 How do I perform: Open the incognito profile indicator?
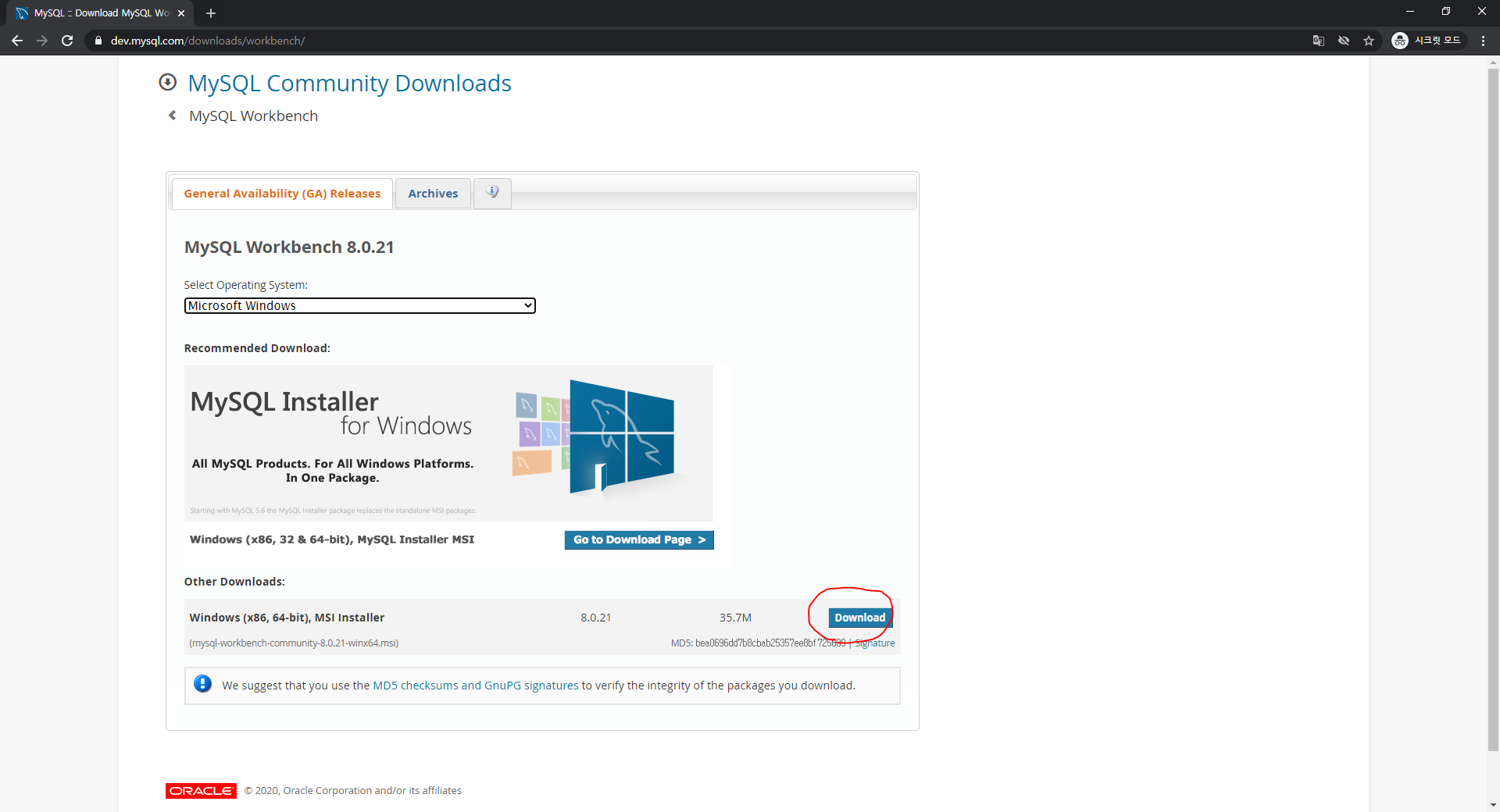click(x=1427, y=41)
